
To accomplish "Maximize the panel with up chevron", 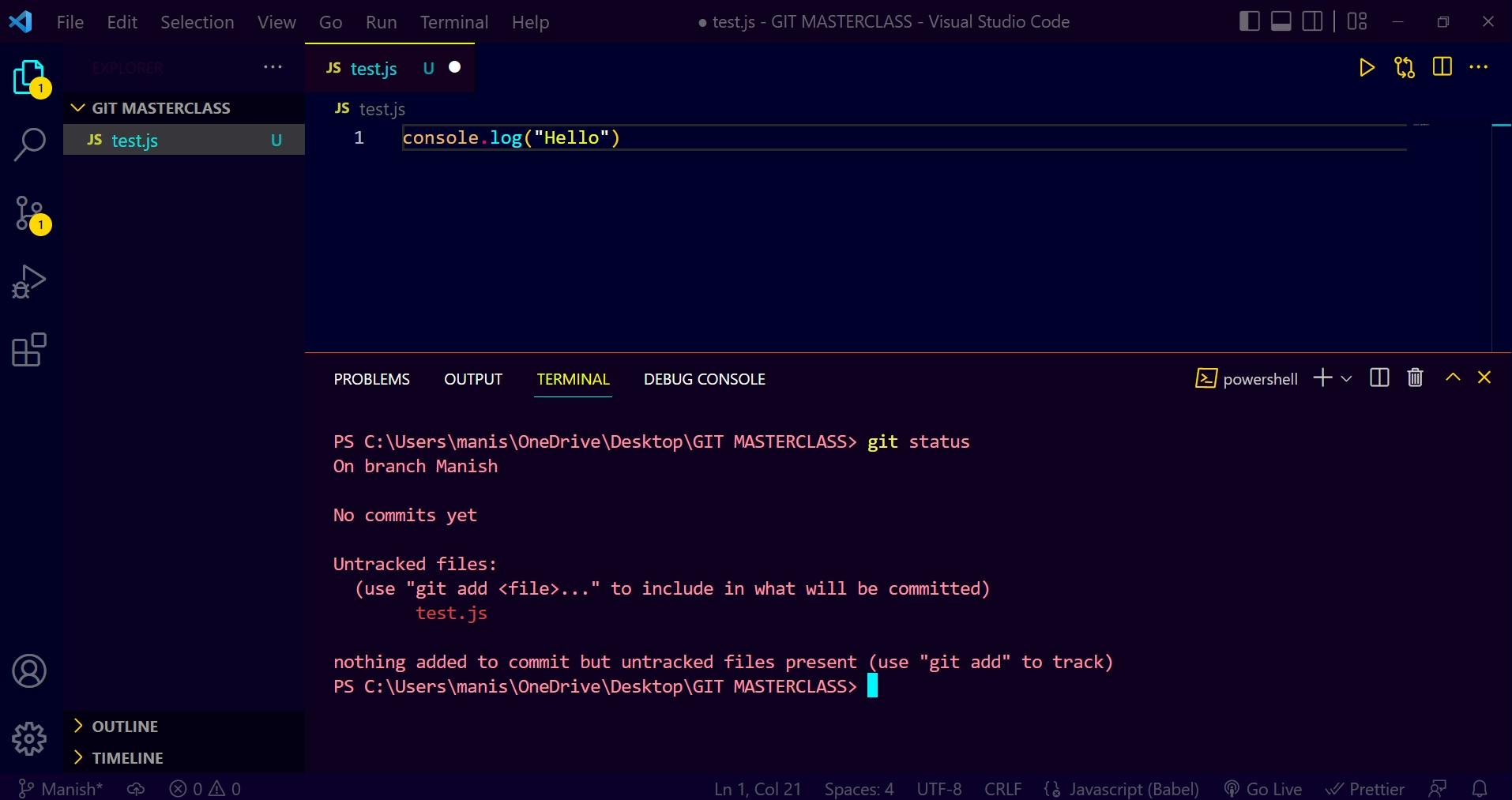I will click(1453, 377).
